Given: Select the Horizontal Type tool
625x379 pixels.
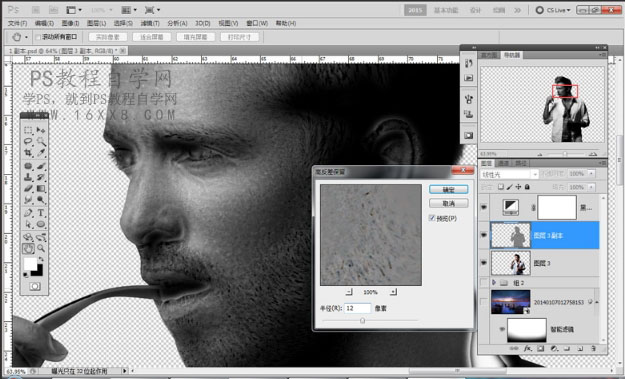Looking at the screenshot, I should [x=41, y=213].
